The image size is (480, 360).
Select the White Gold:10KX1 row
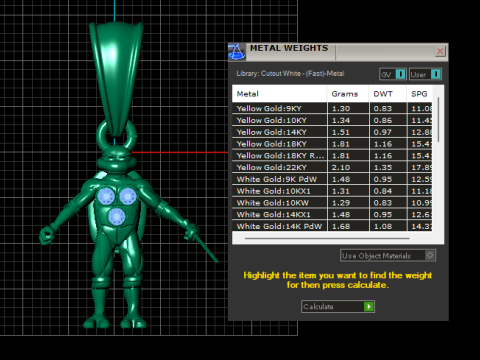[x=332, y=191]
